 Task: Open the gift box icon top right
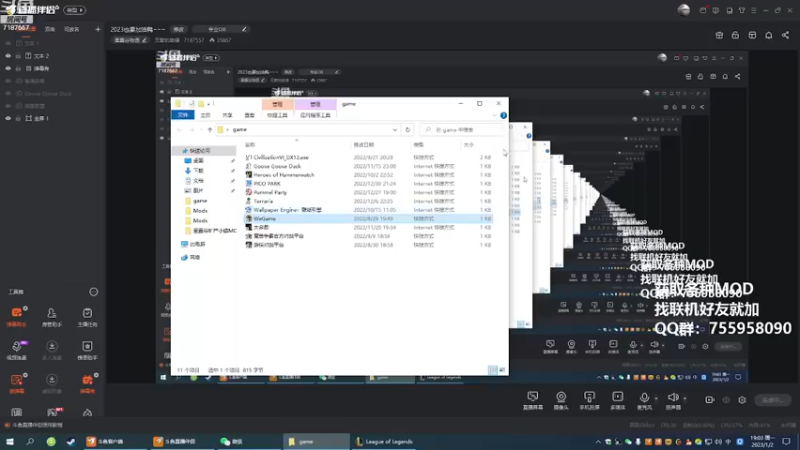click(x=719, y=35)
